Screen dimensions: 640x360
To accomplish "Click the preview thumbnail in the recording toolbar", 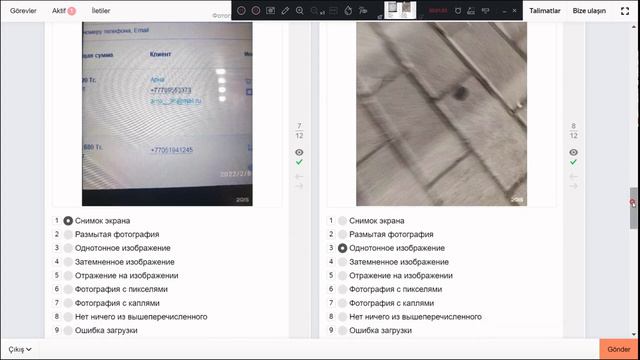I will (400, 10).
